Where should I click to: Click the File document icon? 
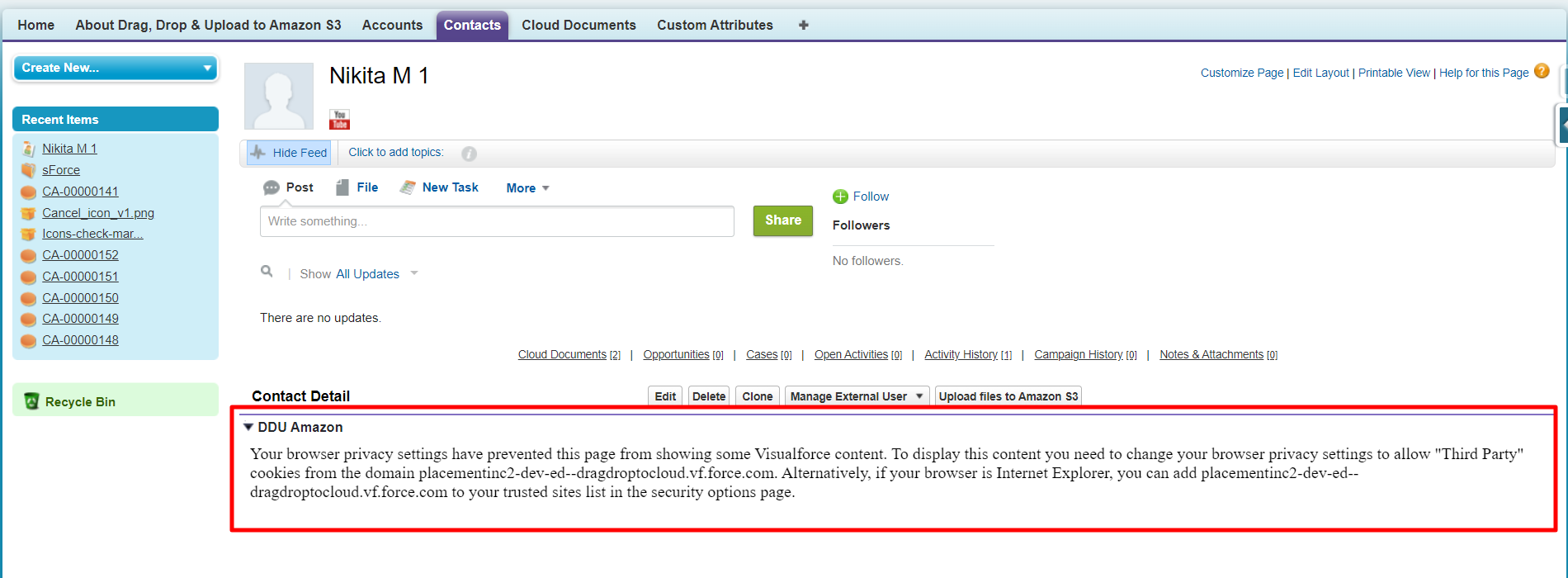[x=342, y=187]
